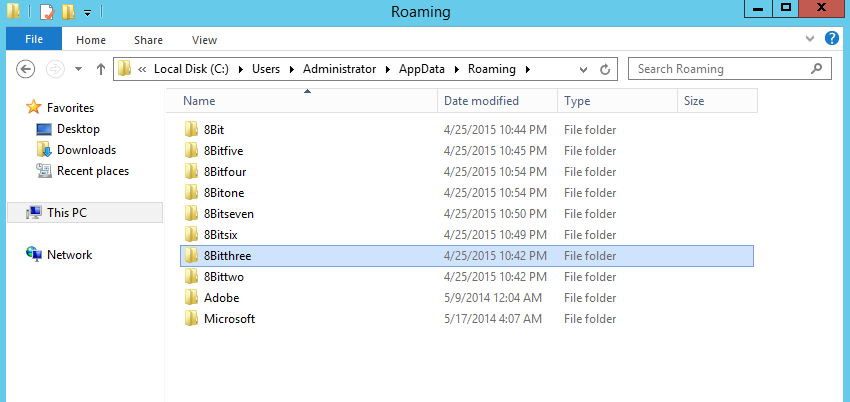Image resolution: width=850 pixels, height=402 pixels.
Task: Open the address bar history dropdown
Action: (583, 69)
